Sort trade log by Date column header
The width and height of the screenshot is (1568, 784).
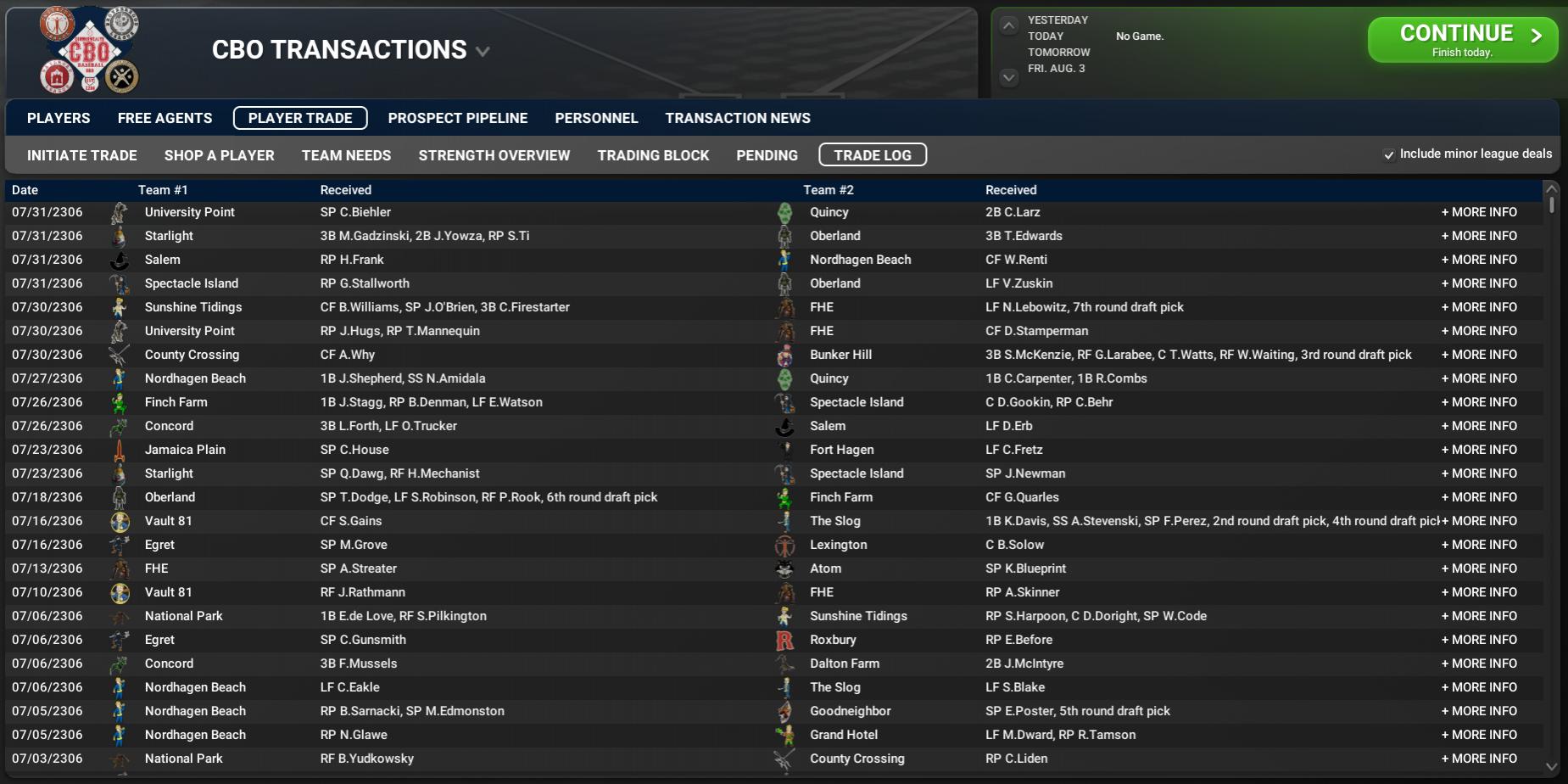(25, 190)
